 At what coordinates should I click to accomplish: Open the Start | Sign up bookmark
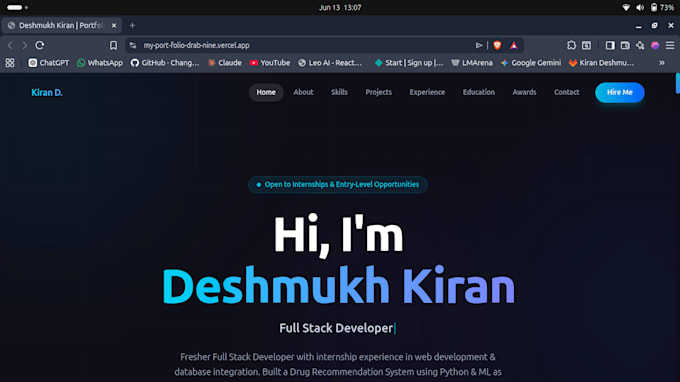coord(409,63)
